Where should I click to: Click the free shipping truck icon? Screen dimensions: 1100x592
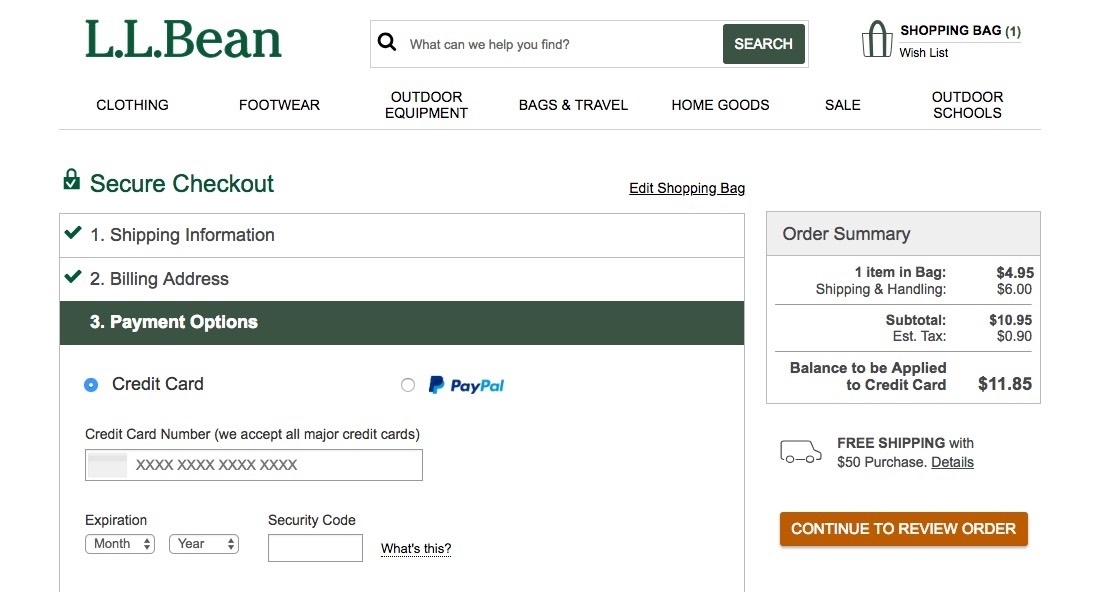(x=800, y=452)
